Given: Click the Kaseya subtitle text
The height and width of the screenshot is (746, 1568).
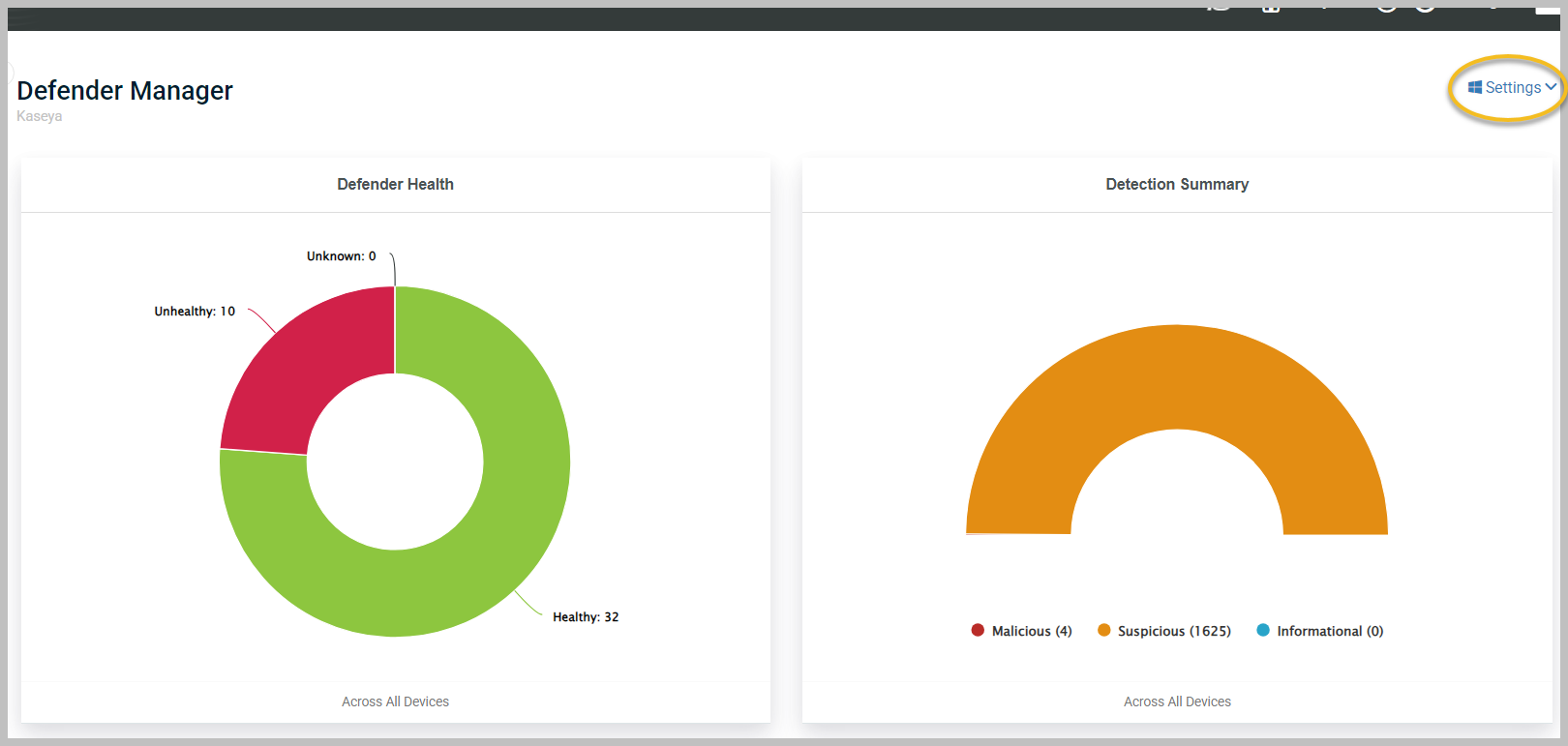Looking at the screenshot, I should [x=40, y=116].
